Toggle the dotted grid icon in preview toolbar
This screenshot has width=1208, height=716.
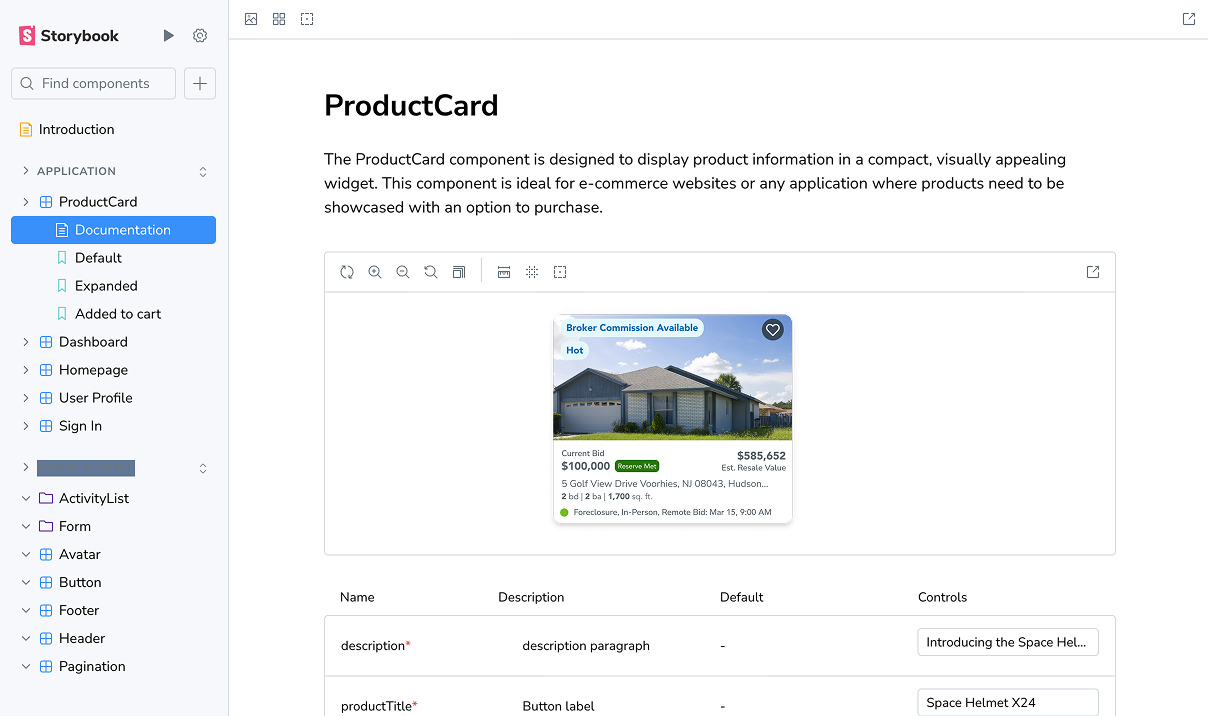[x=532, y=272]
